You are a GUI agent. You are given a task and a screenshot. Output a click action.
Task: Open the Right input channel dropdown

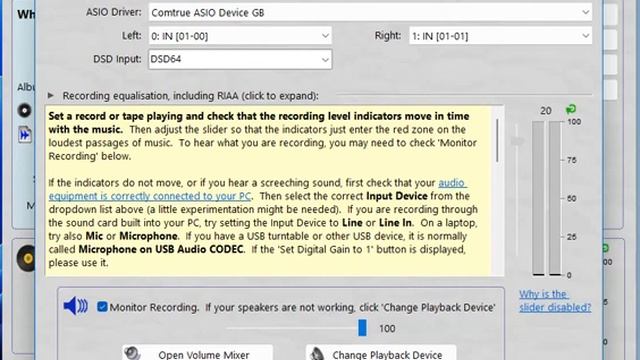click(500, 36)
